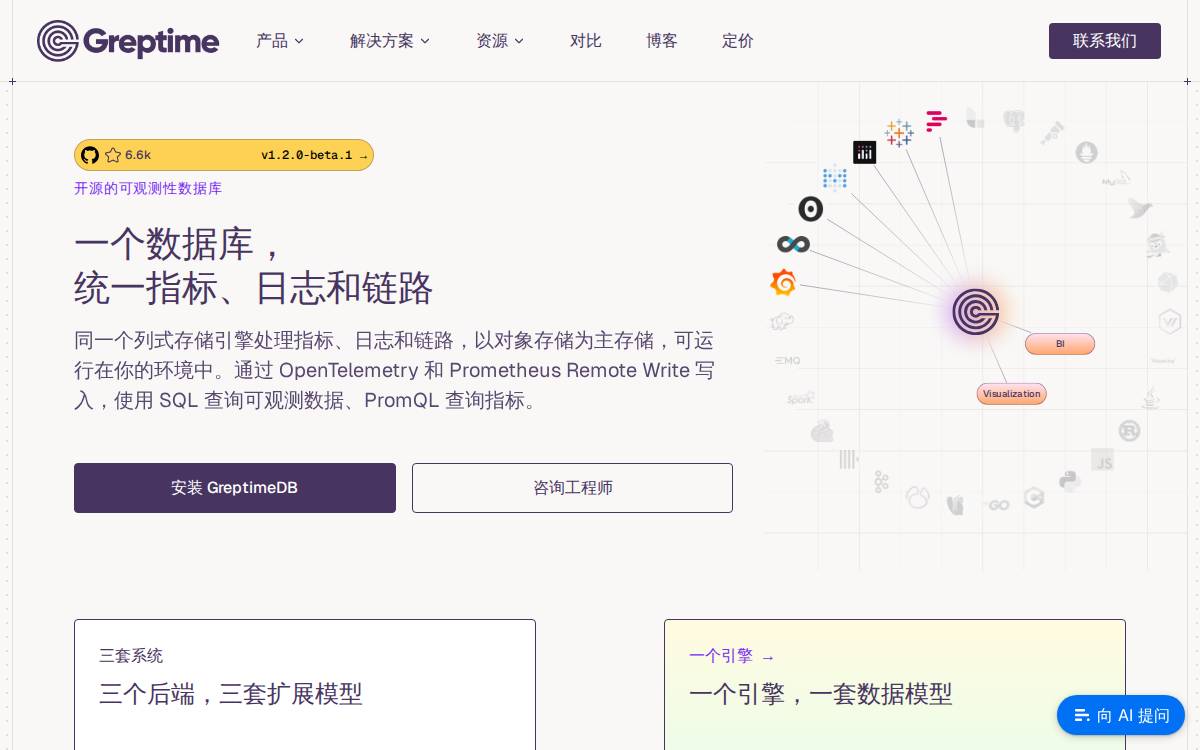Click the 6.6k star count
The height and width of the screenshot is (750, 1200).
click(138, 155)
